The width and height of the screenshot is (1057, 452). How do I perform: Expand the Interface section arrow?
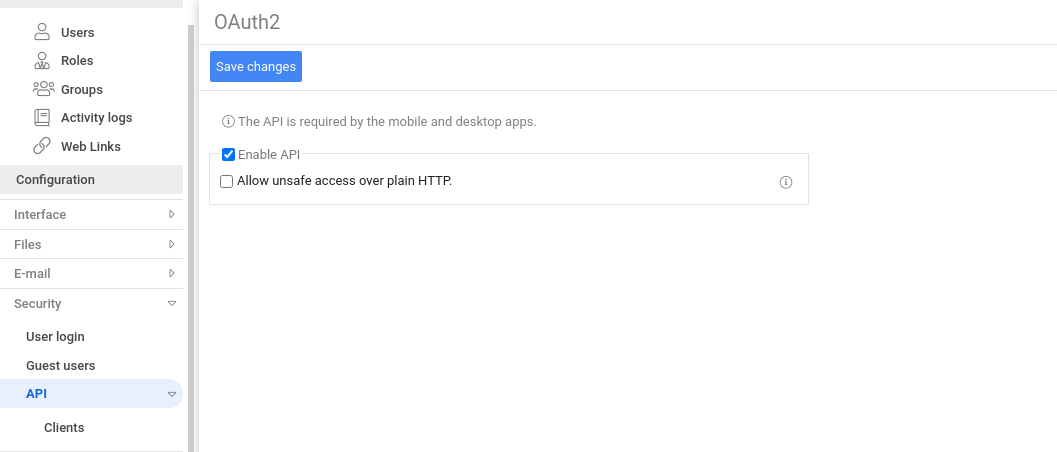(x=172, y=215)
